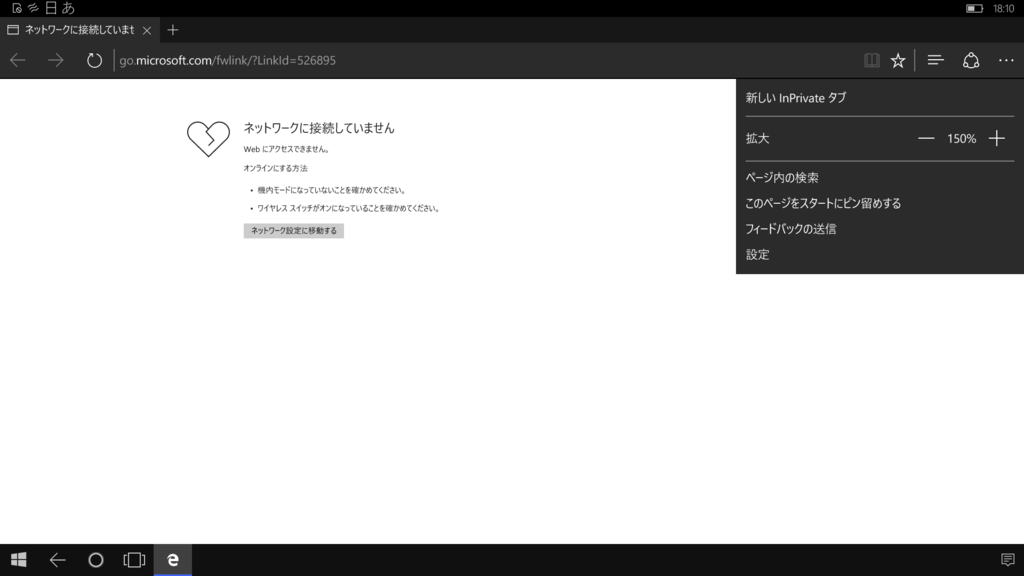The width and height of the screenshot is (1024, 576).
Task: Click ネットワーク設定に移動する button
Action: (x=294, y=231)
